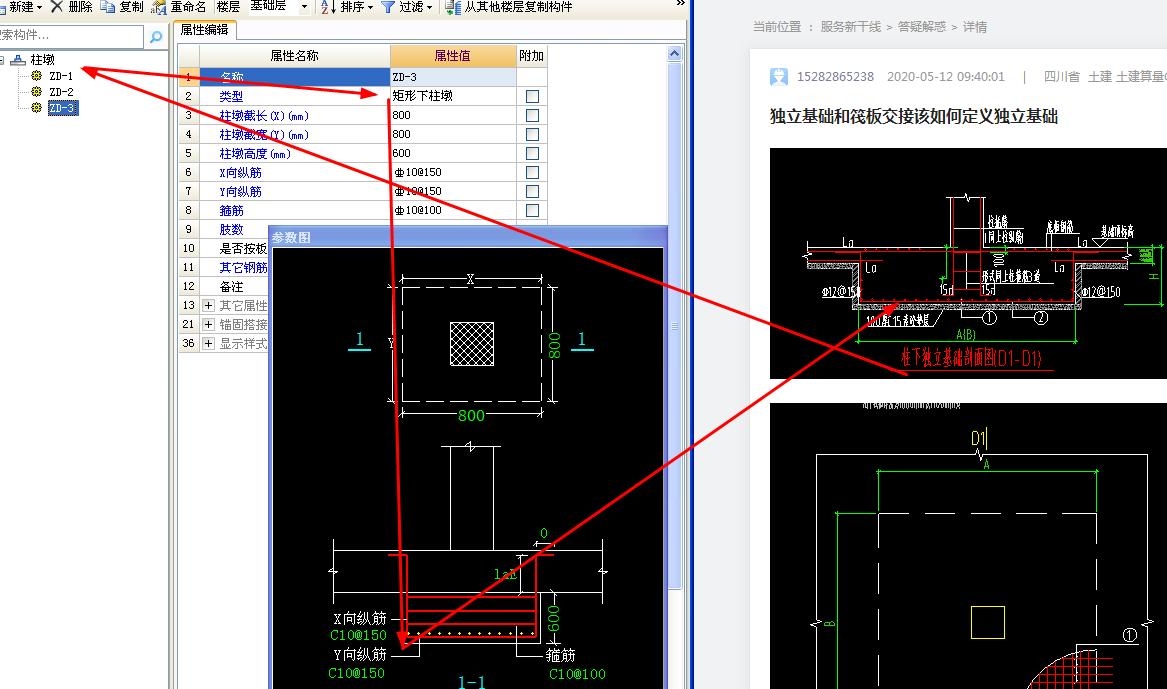
Task: Click the 参数图 window title bar
Action: pos(467,237)
